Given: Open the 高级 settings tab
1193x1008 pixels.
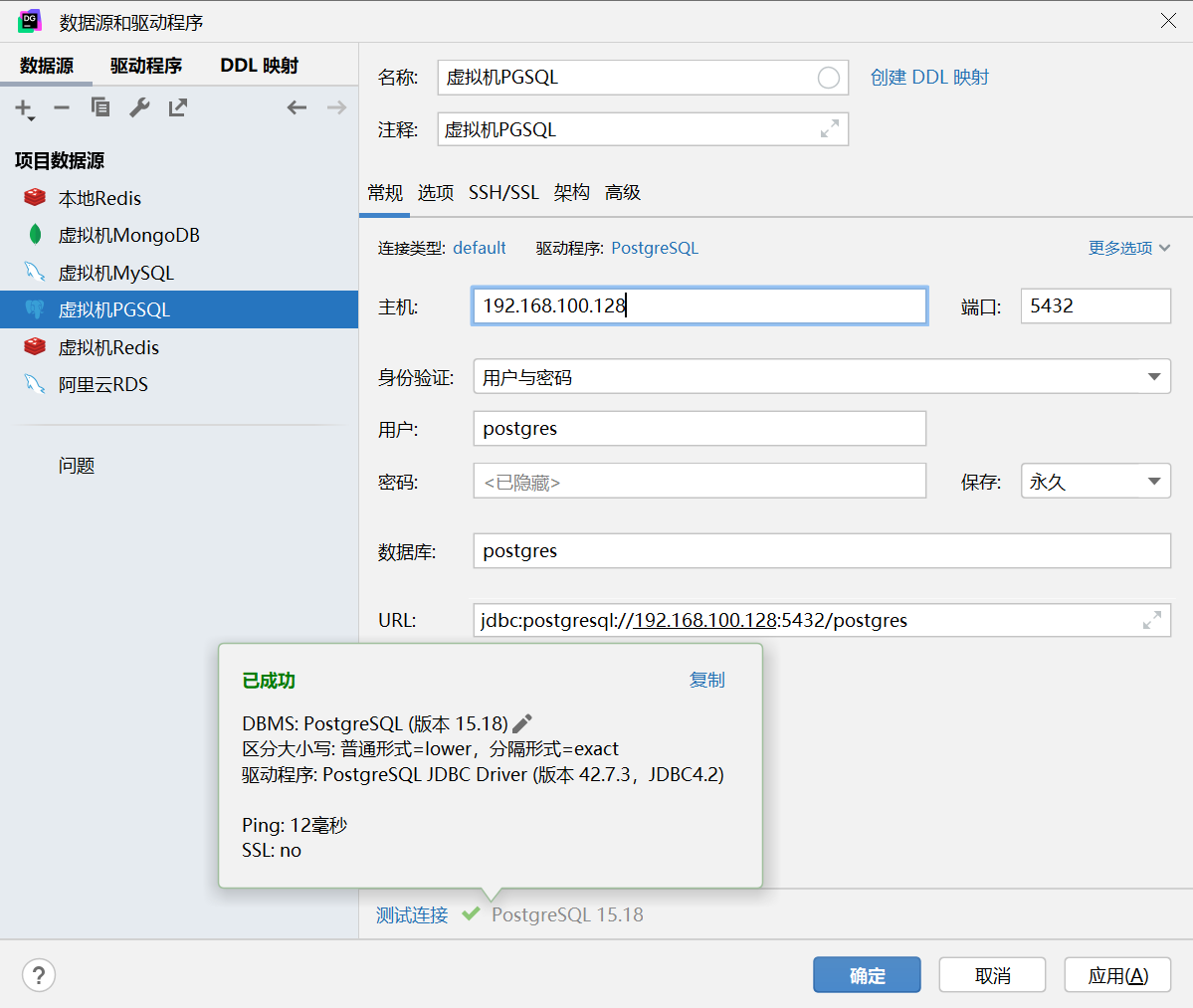Looking at the screenshot, I should (622, 192).
